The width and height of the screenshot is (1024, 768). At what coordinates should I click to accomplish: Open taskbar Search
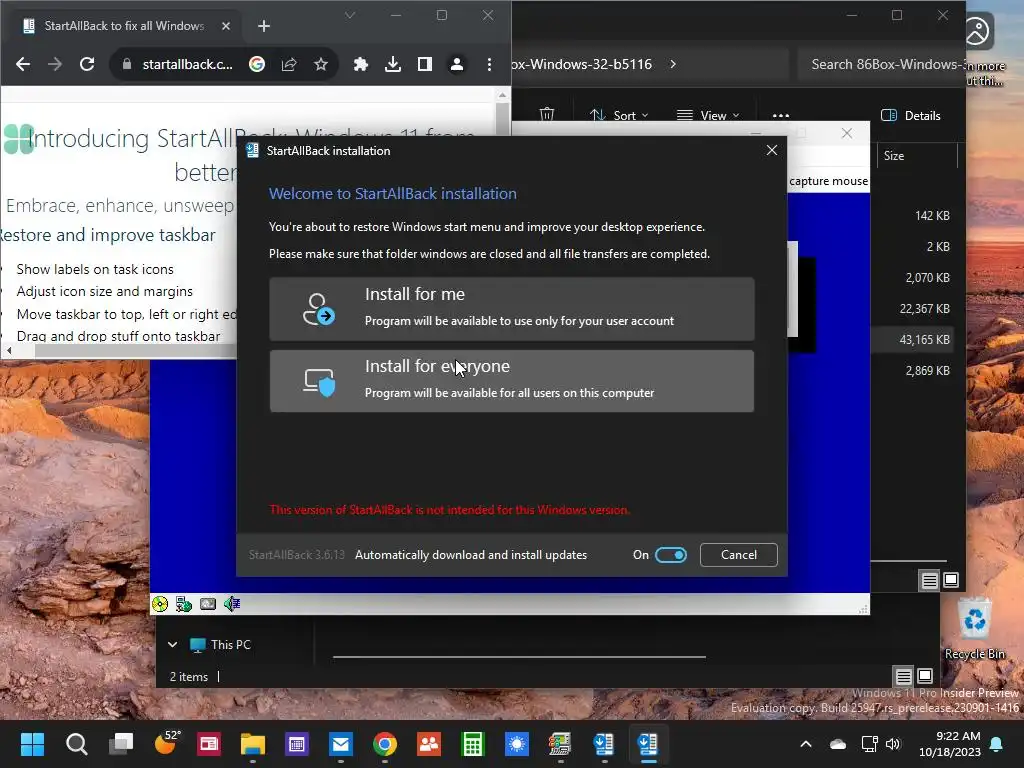(x=76, y=744)
